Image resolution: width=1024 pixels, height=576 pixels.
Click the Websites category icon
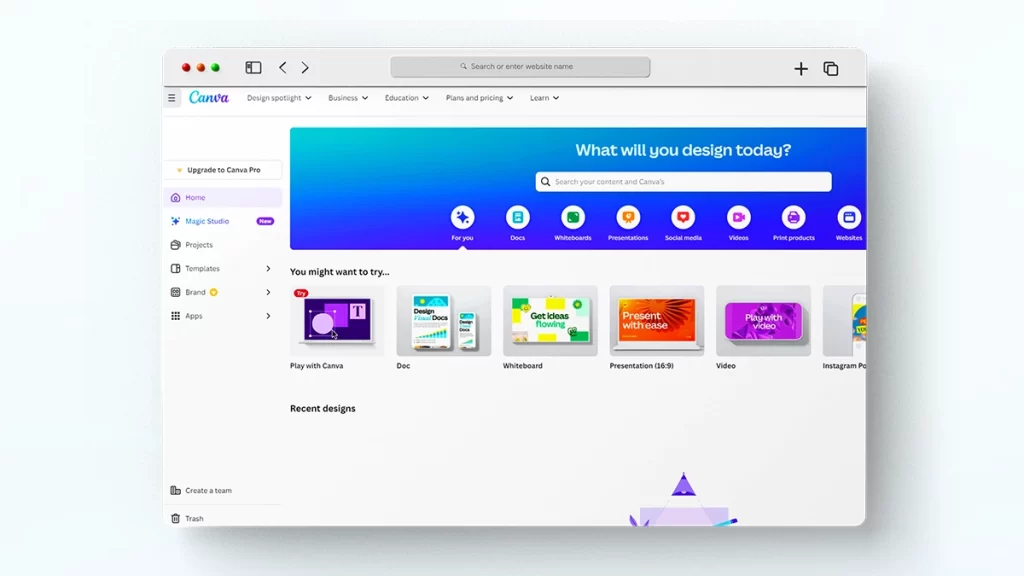click(848, 217)
